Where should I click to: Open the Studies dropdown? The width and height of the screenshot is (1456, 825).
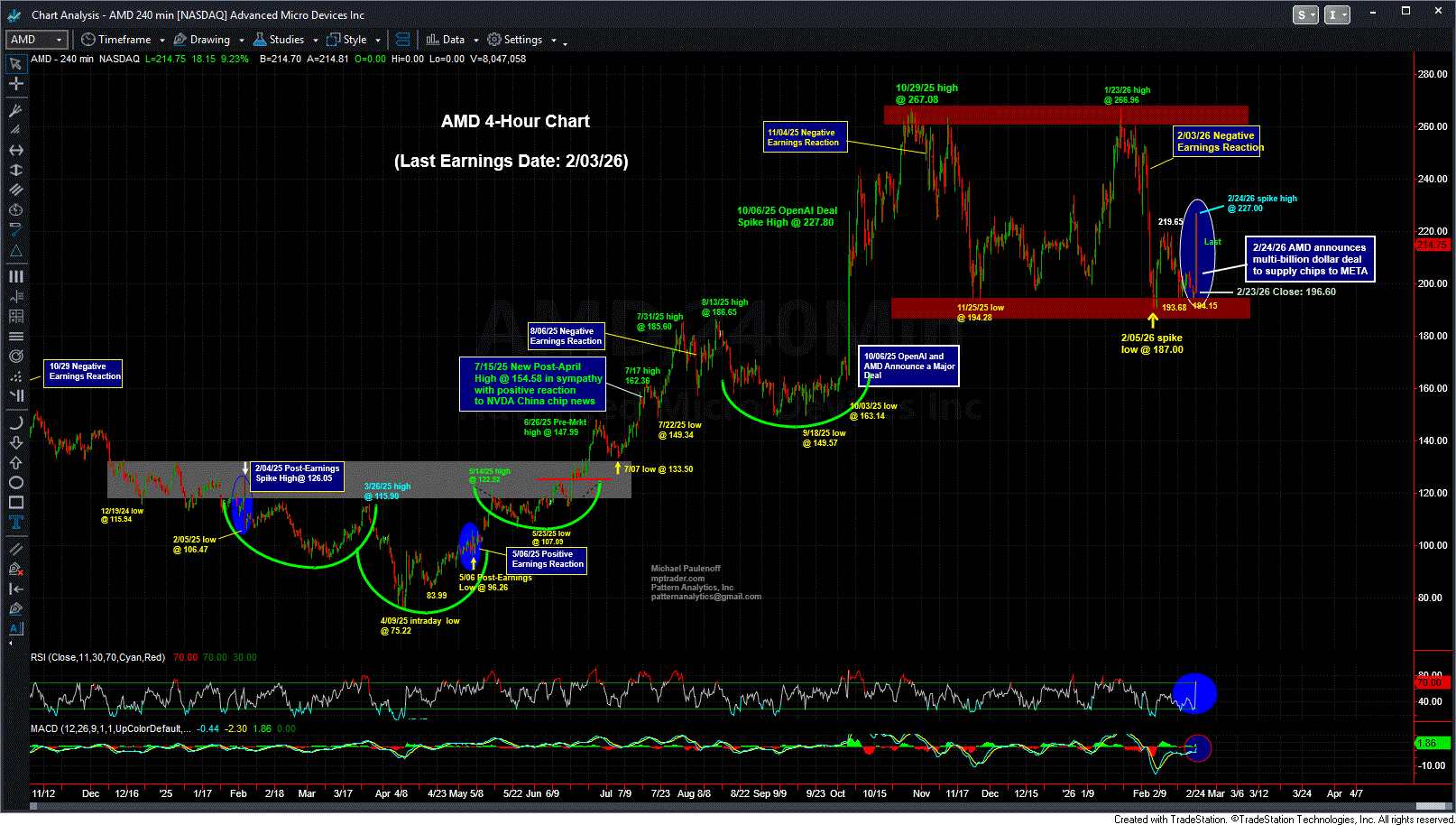pyautogui.click(x=285, y=40)
